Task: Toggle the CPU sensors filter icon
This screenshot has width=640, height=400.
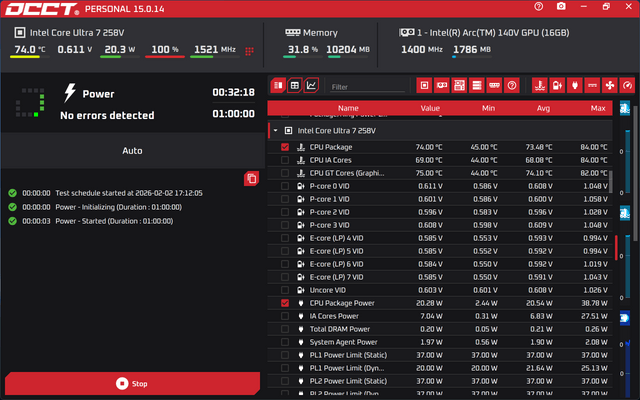Action: [x=424, y=85]
